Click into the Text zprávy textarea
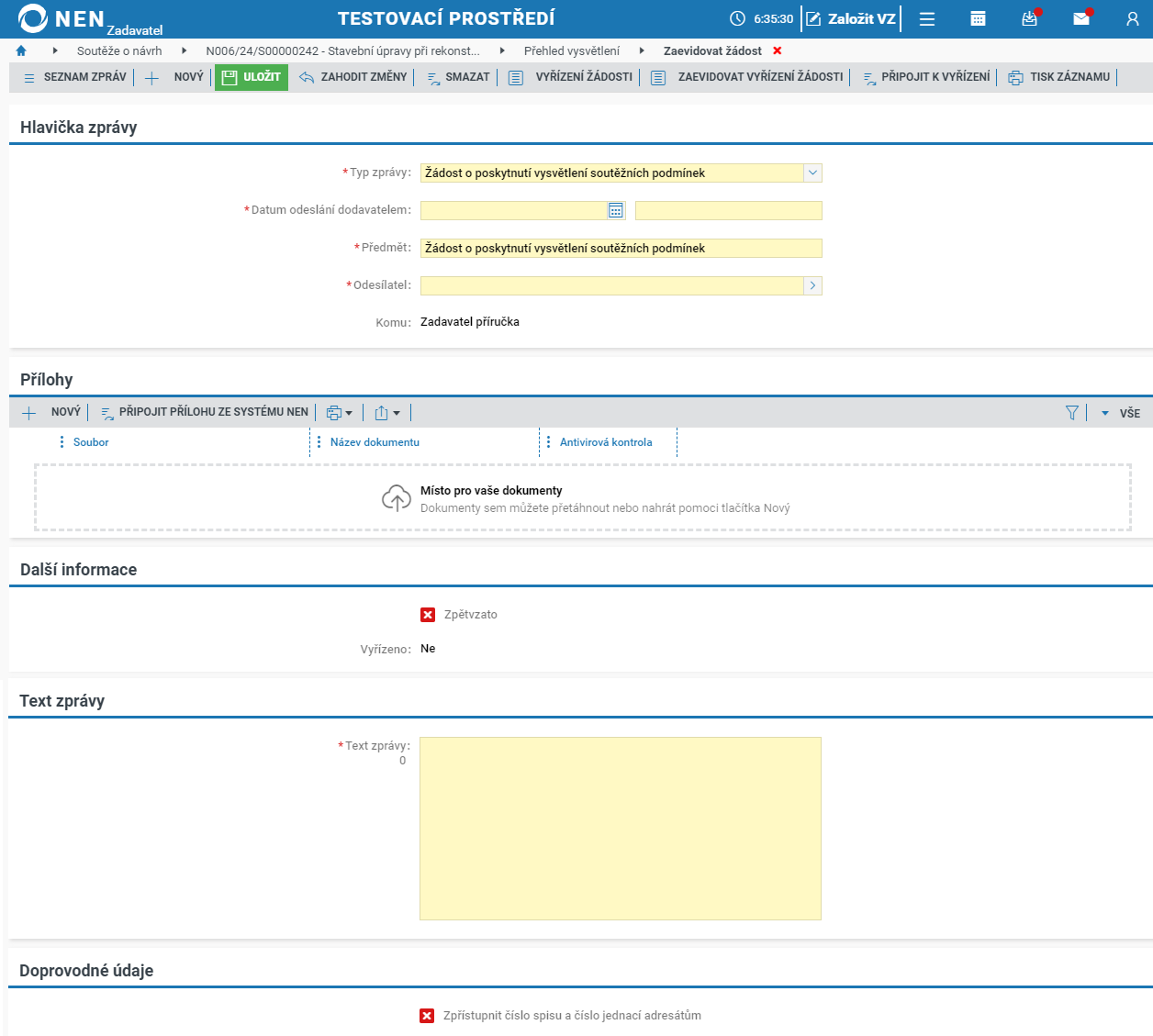Viewport: 1153px width, 1036px height. [621, 829]
